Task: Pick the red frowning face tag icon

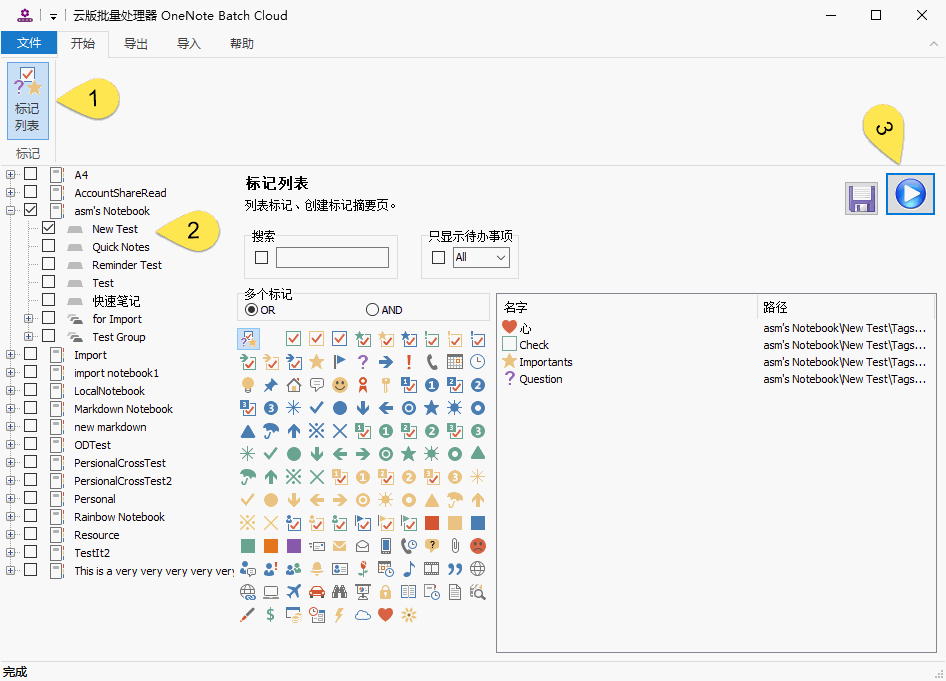Action: pos(477,546)
